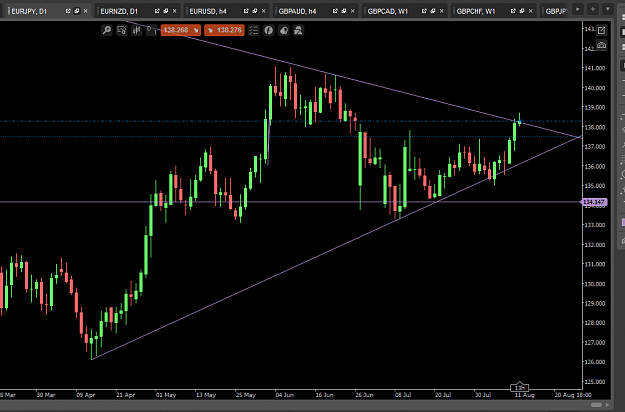Detach the EURUSD chart tab

[246, 11]
